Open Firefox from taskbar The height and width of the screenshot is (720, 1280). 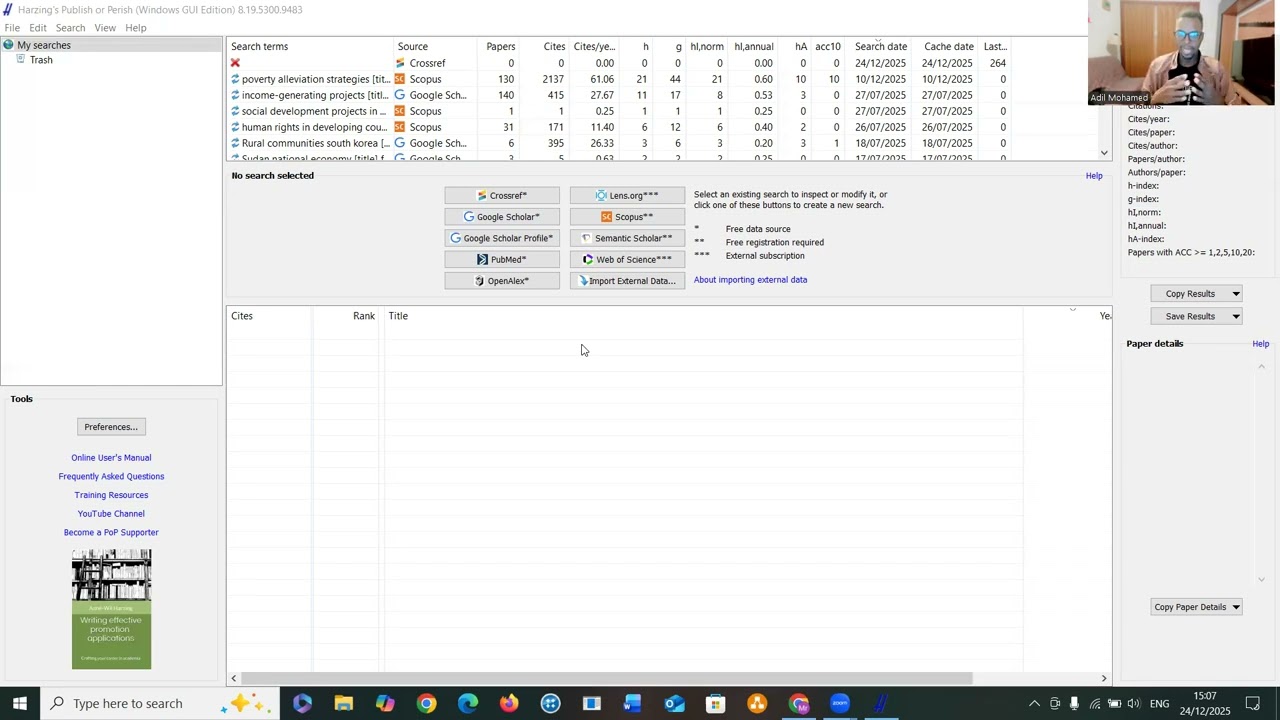coord(509,704)
